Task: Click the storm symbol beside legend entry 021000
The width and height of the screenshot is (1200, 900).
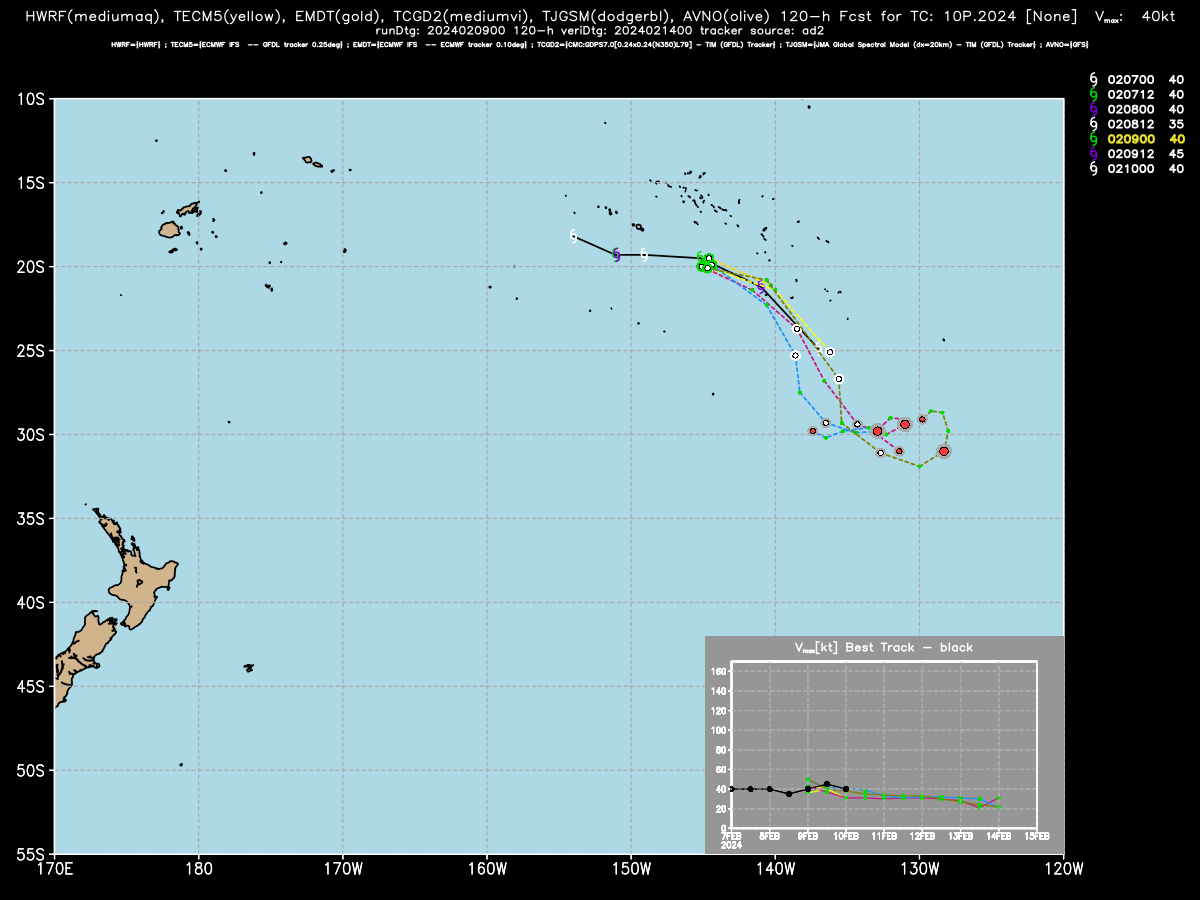Action: pyautogui.click(x=1093, y=169)
